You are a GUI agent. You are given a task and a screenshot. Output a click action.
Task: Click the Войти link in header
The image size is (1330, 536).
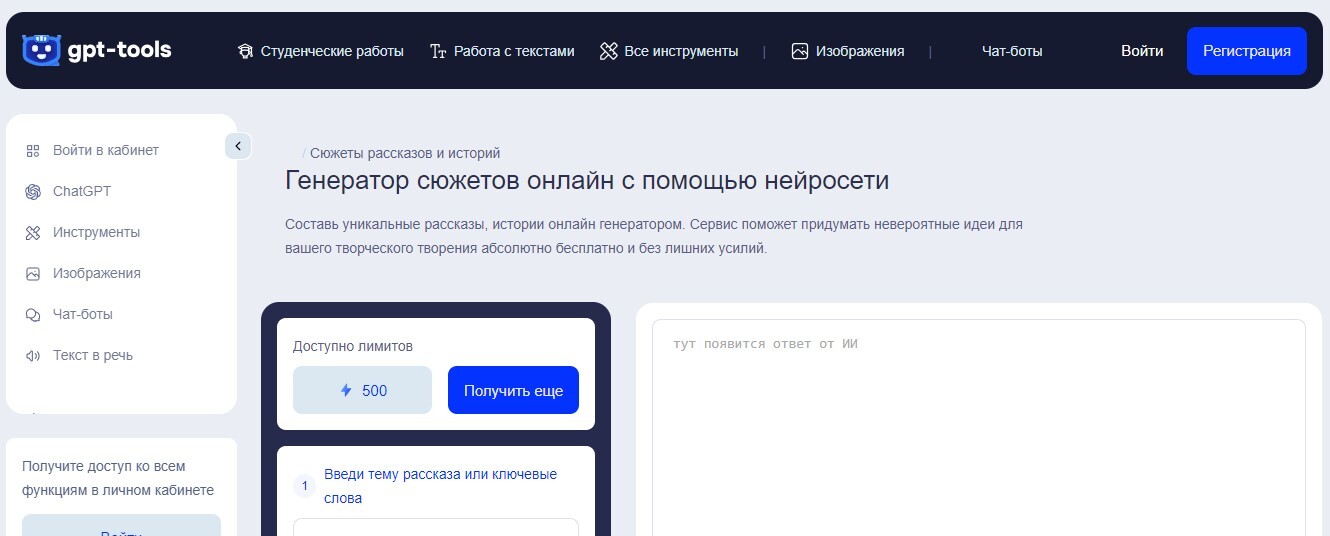click(x=1142, y=51)
